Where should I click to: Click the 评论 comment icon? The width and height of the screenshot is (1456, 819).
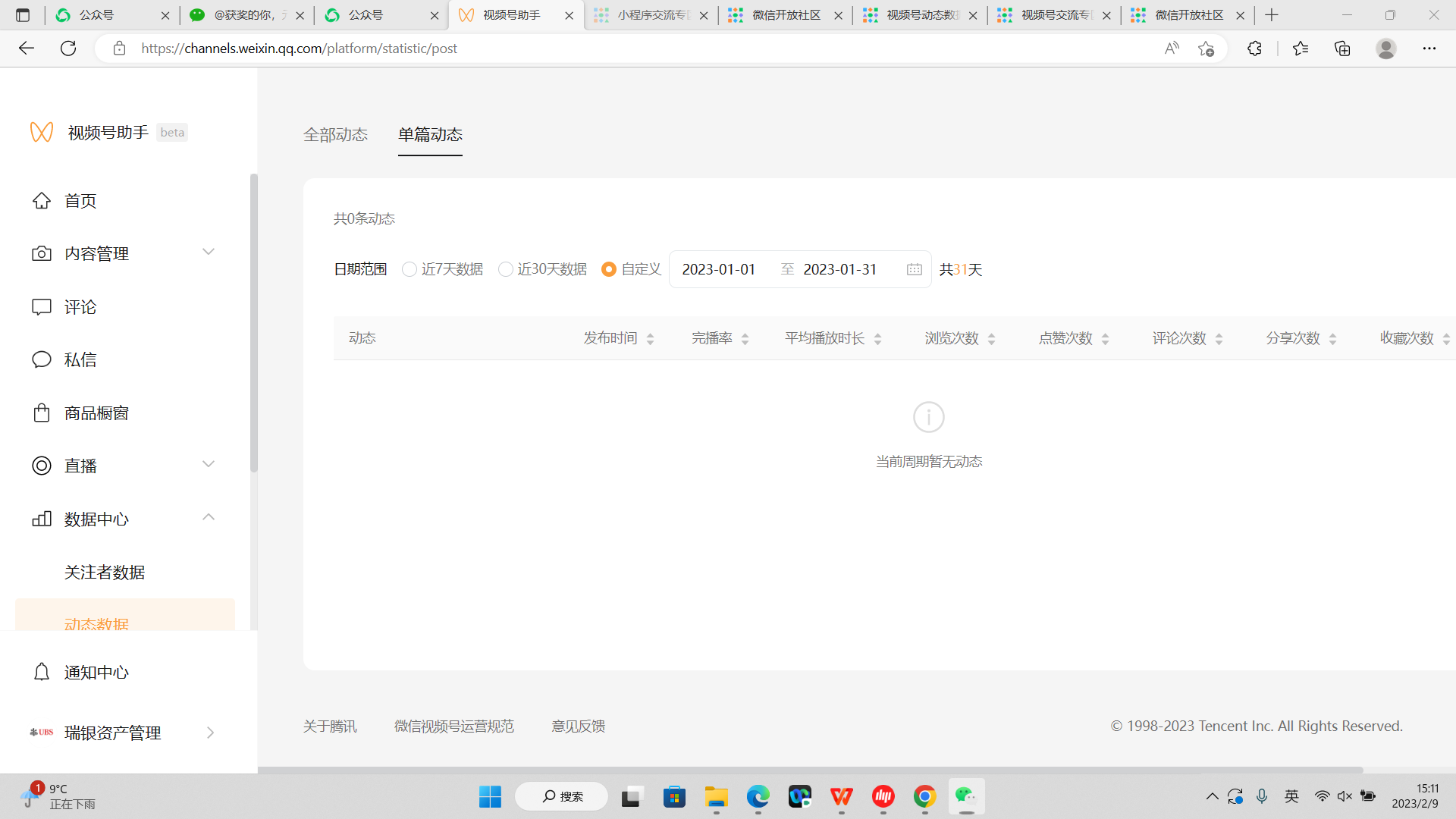click(42, 307)
